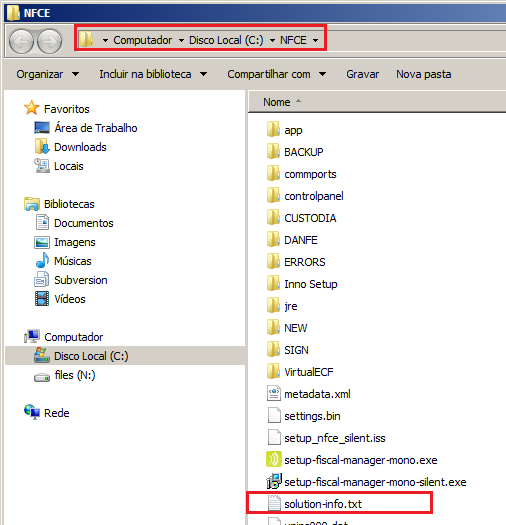
Task: Open the Compartilhar com dropdown arrow
Action: tap(322, 74)
